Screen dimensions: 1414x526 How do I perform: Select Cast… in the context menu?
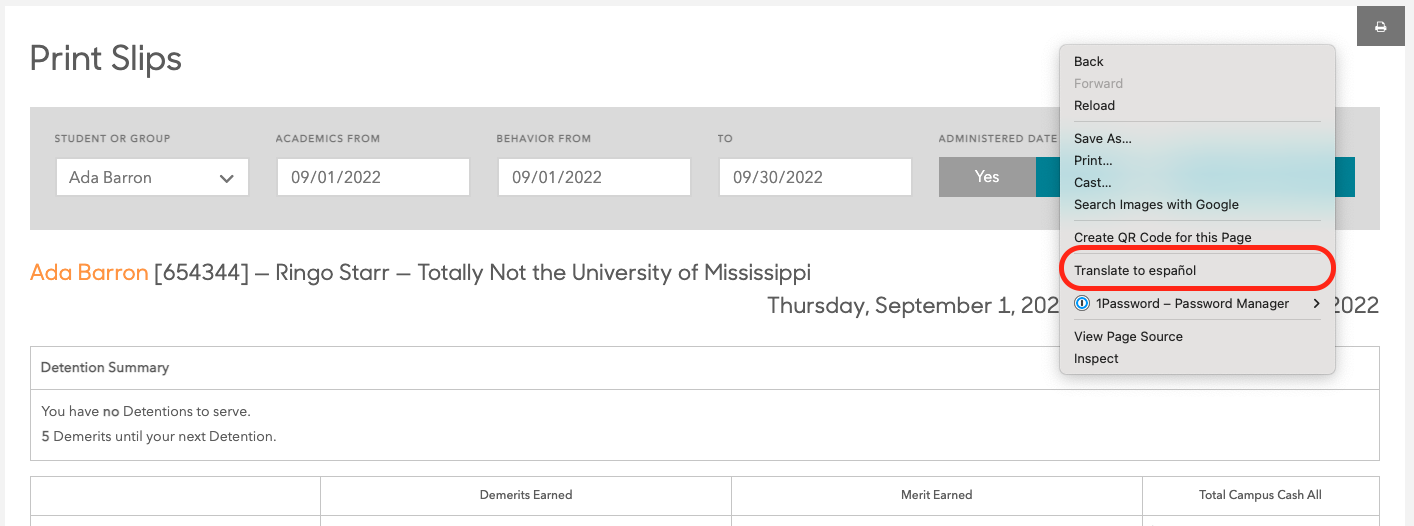click(1092, 183)
